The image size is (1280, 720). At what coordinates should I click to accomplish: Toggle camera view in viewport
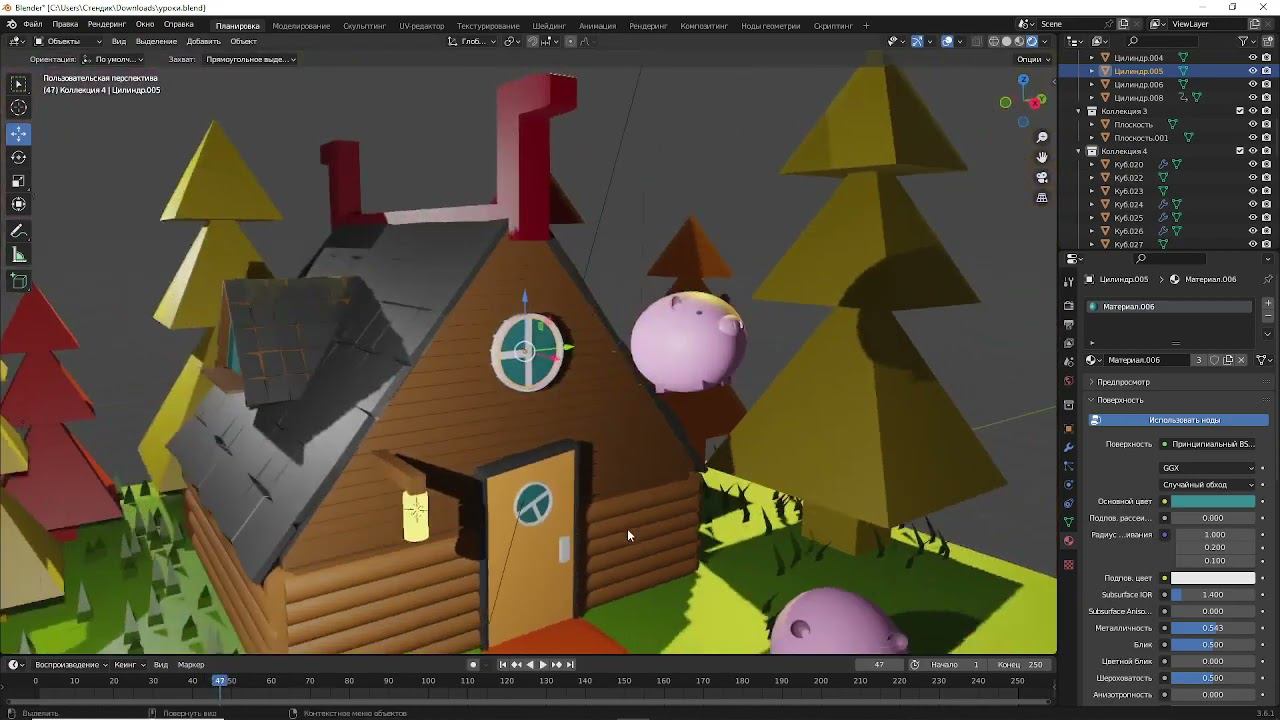(x=1042, y=178)
